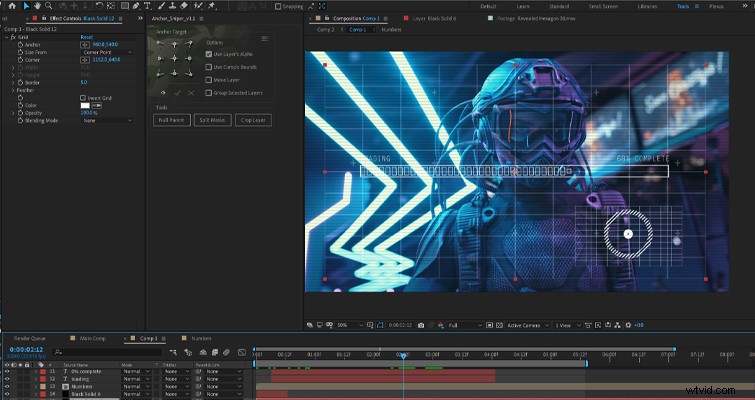This screenshot has width=755, height=400.
Task: Switch to the Render Queue tab
Action: pos(30,338)
